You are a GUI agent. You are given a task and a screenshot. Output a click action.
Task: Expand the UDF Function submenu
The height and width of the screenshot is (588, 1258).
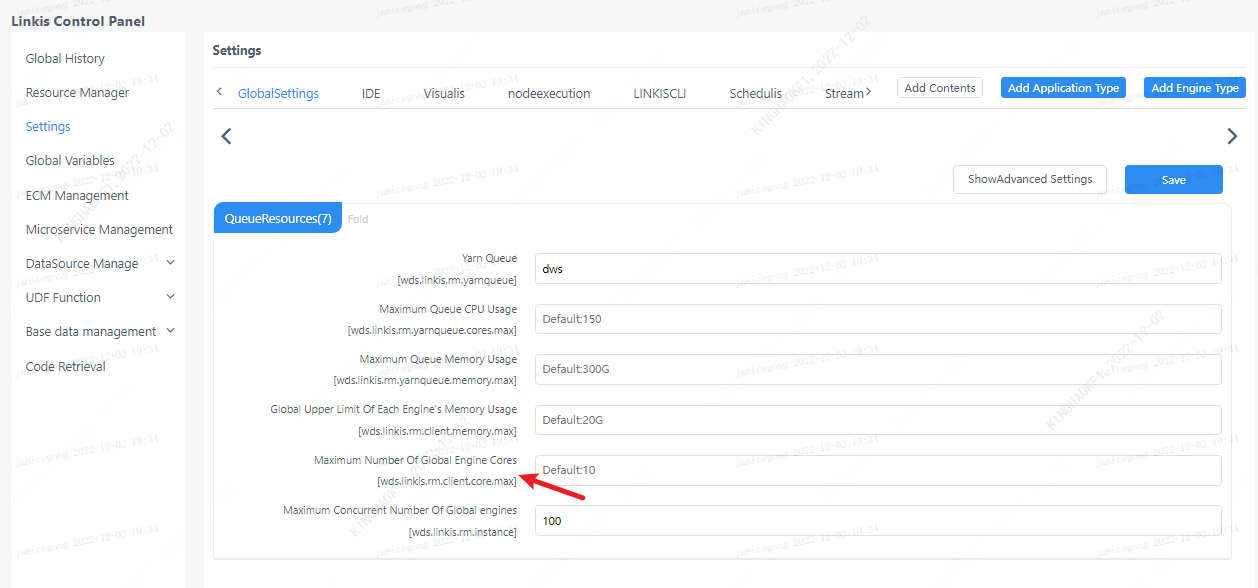[x=100, y=297]
